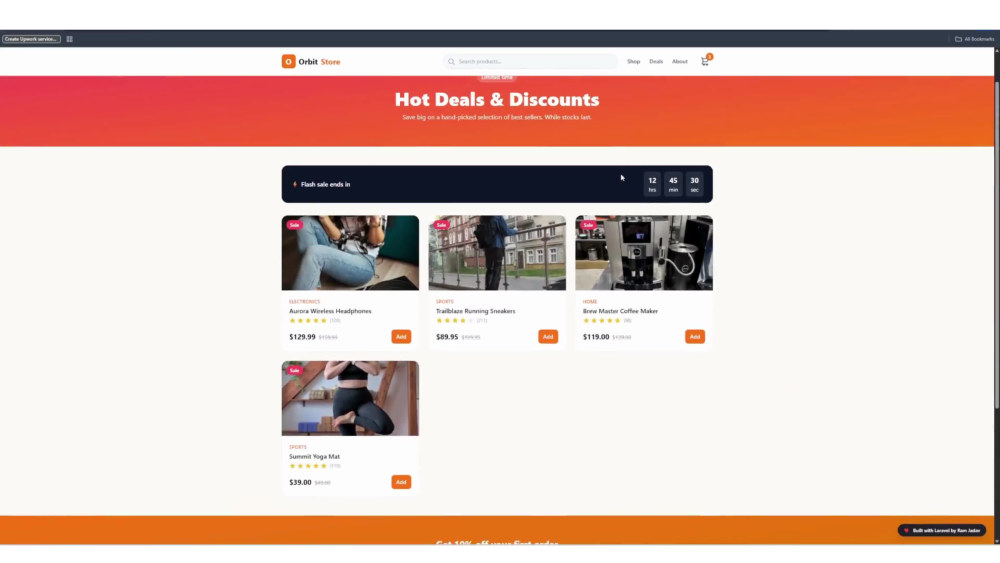Click the star rating of Running Sneakers
This screenshot has height=563, width=1000.
pyautogui.click(x=455, y=321)
